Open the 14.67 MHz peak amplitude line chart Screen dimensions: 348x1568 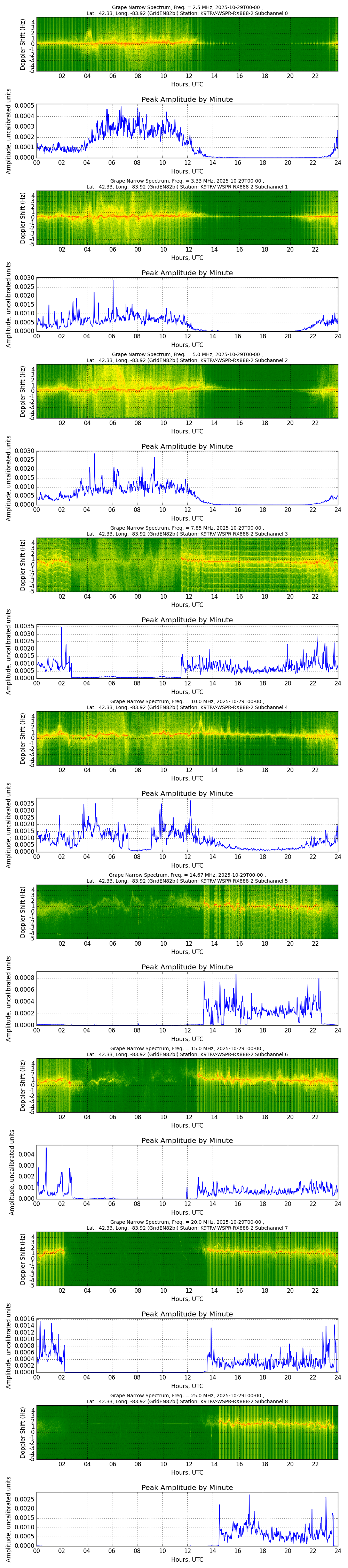pos(187,998)
